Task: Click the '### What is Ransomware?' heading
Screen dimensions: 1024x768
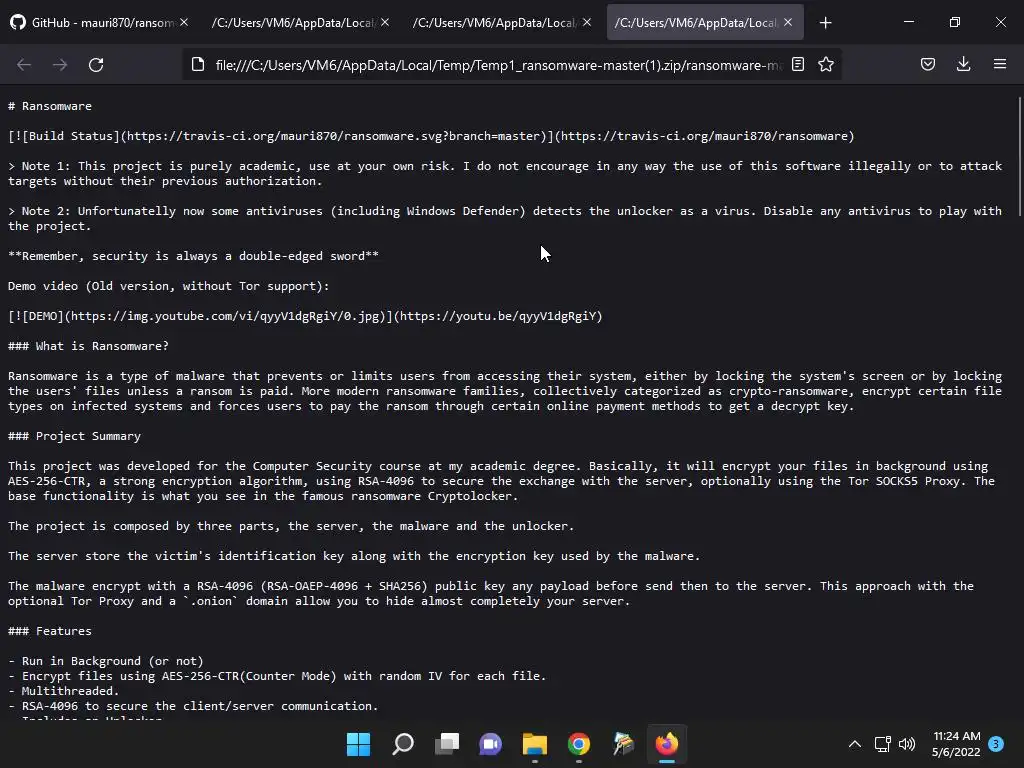Action: click(x=88, y=346)
